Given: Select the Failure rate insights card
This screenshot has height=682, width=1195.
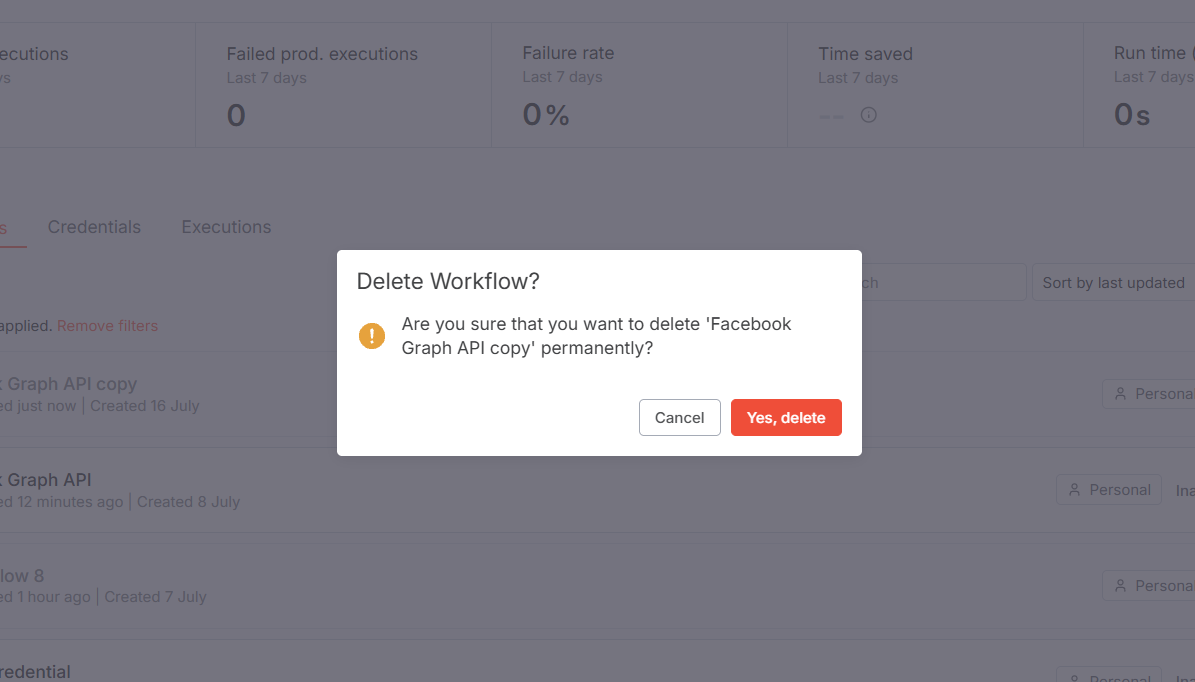Looking at the screenshot, I should tap(639, 85).
